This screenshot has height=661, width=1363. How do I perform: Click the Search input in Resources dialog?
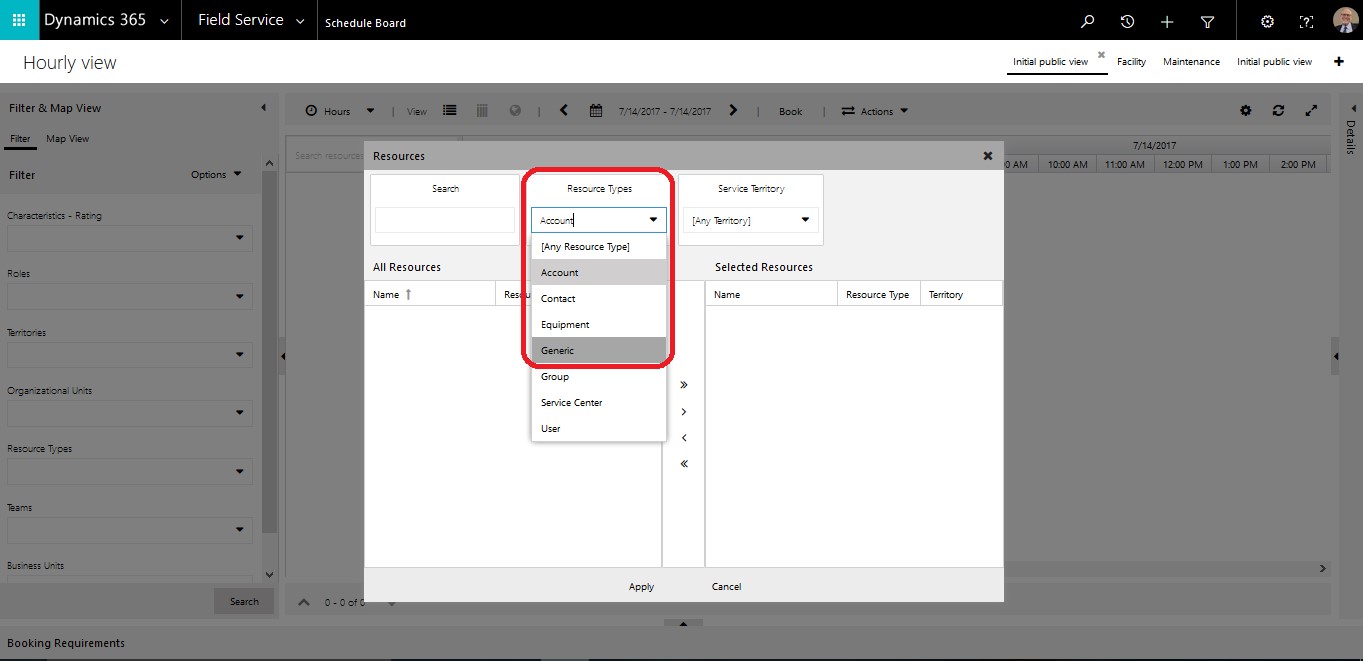click(x=445, y=220)
